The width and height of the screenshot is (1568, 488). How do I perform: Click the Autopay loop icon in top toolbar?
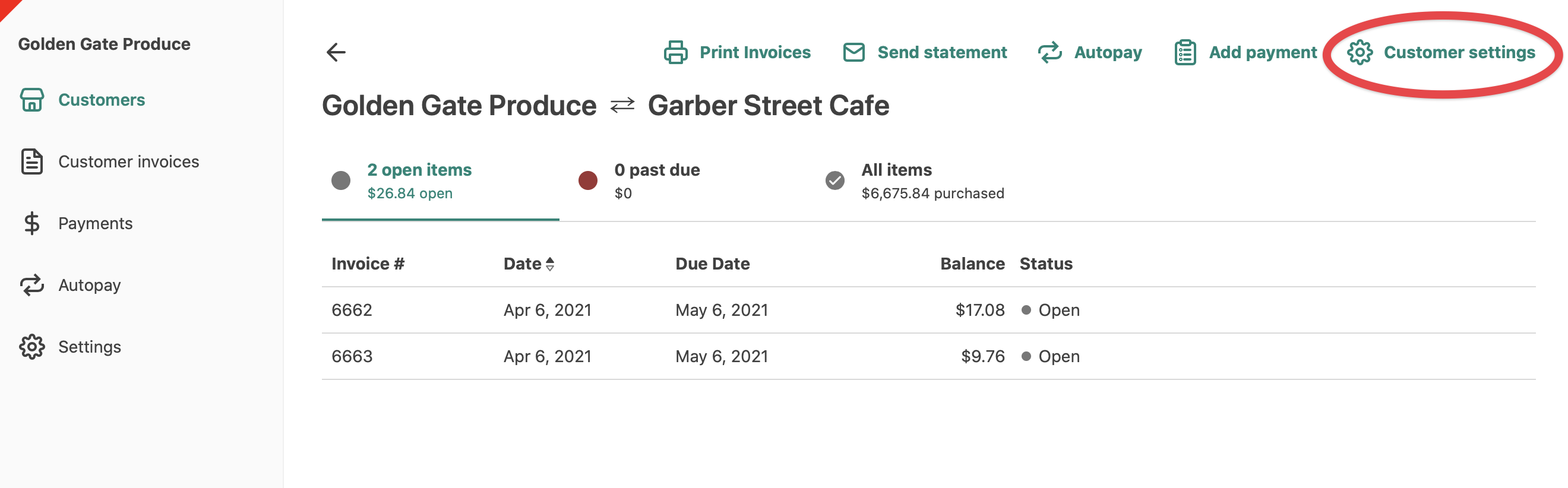[1049, 52]
